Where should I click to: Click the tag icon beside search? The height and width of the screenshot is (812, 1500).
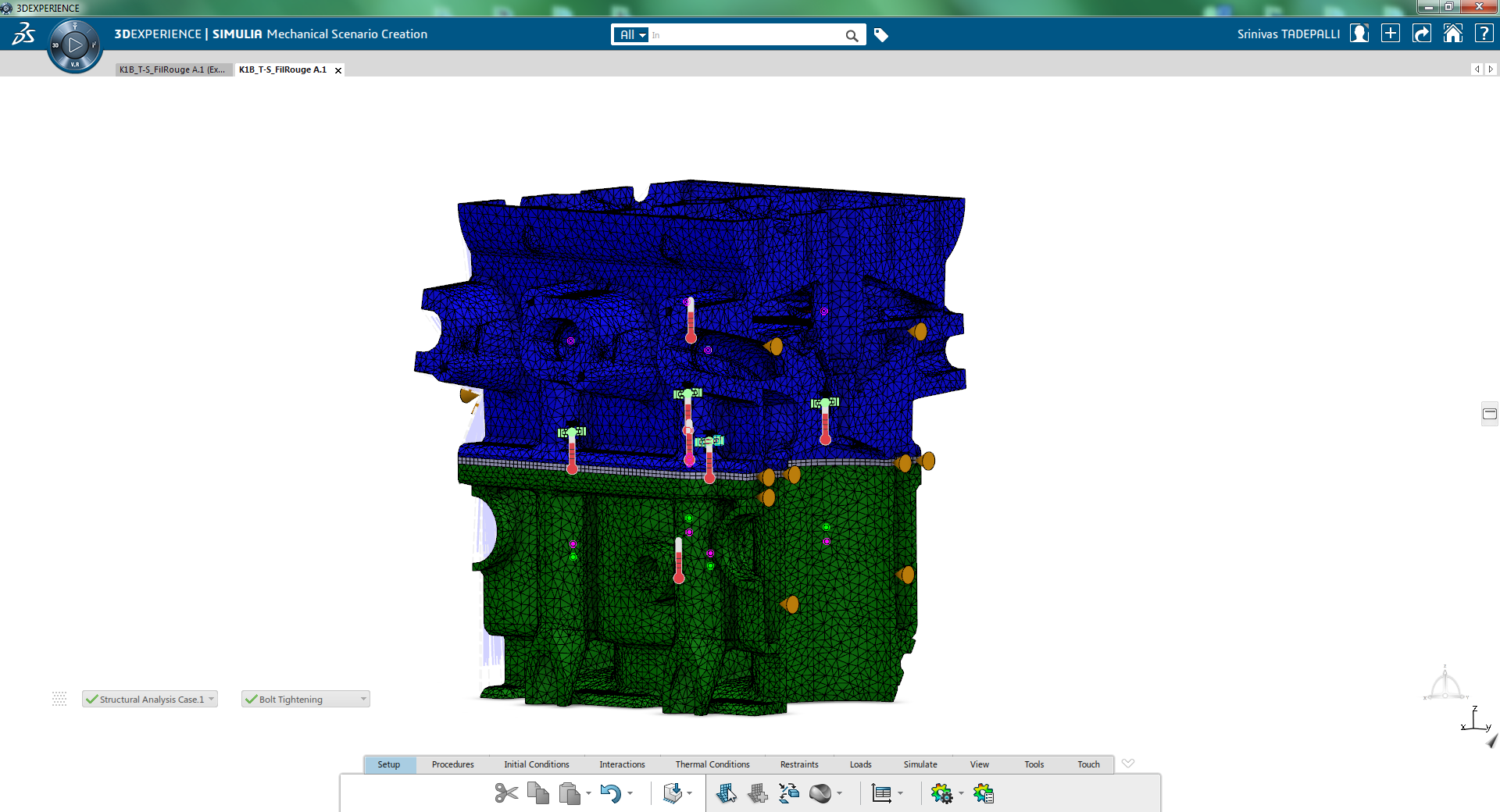coord(881,35)
